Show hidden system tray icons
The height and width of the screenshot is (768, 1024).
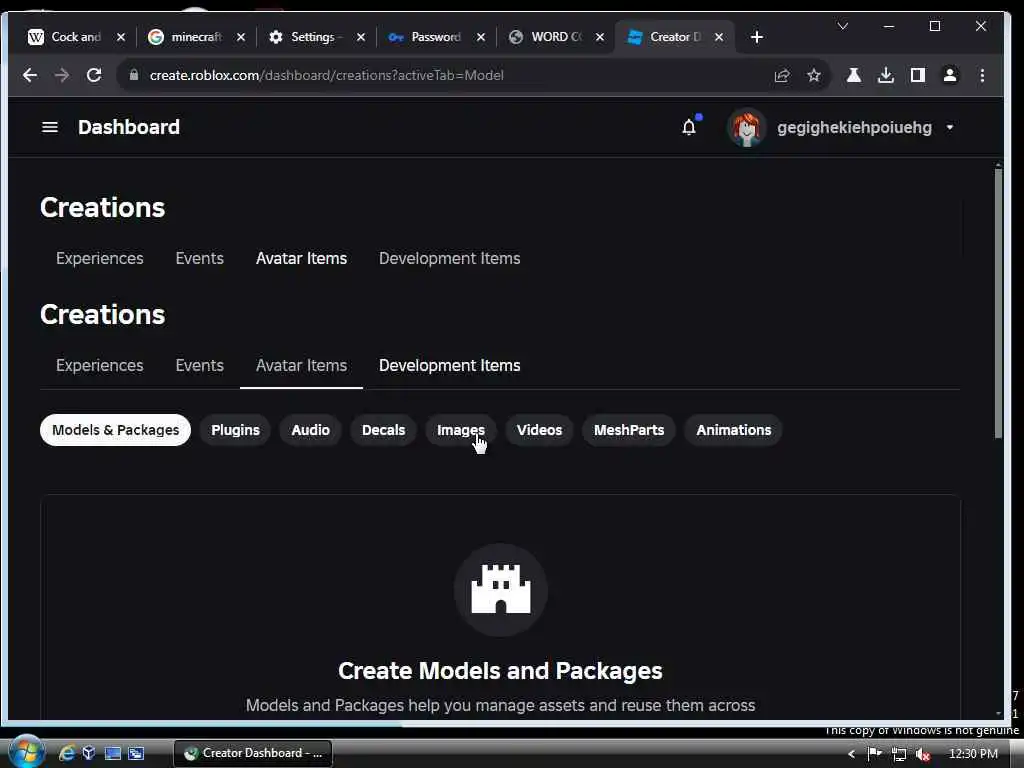click(x=851, y=754)
